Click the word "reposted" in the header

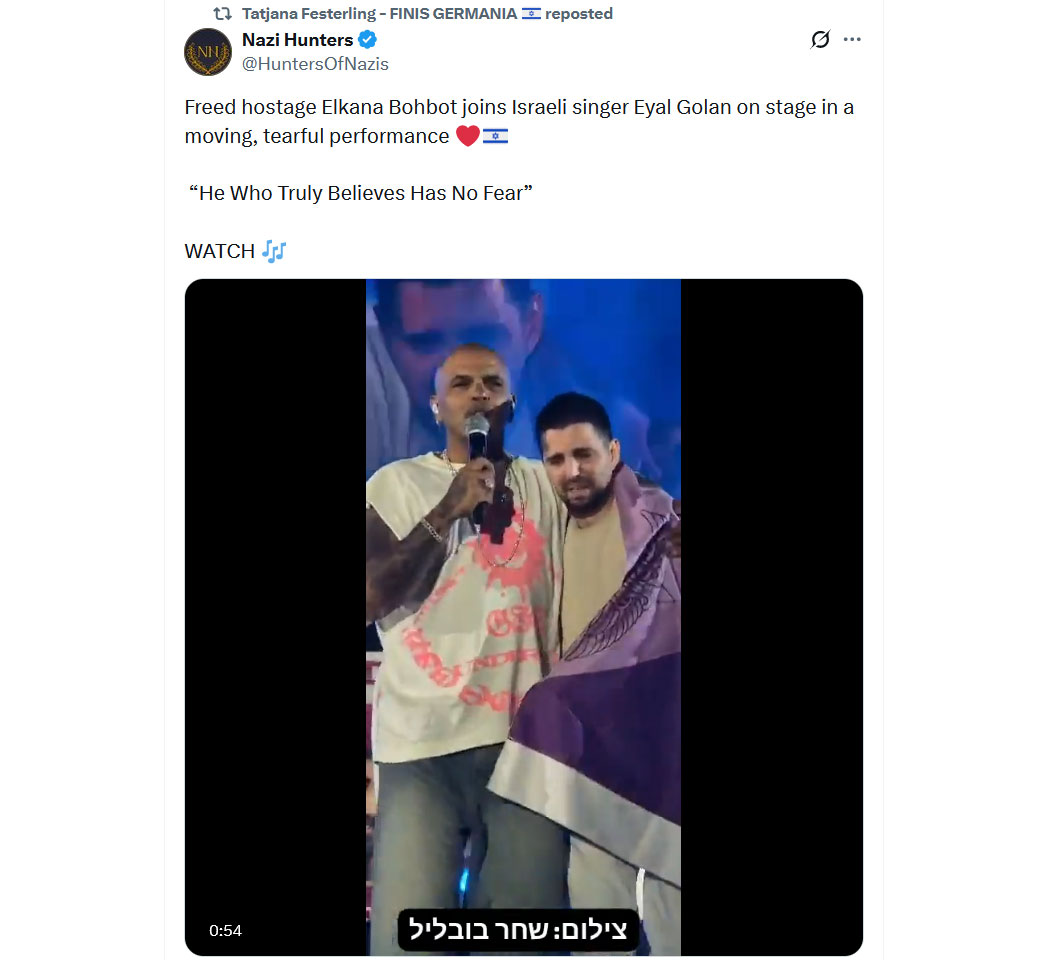579,14
